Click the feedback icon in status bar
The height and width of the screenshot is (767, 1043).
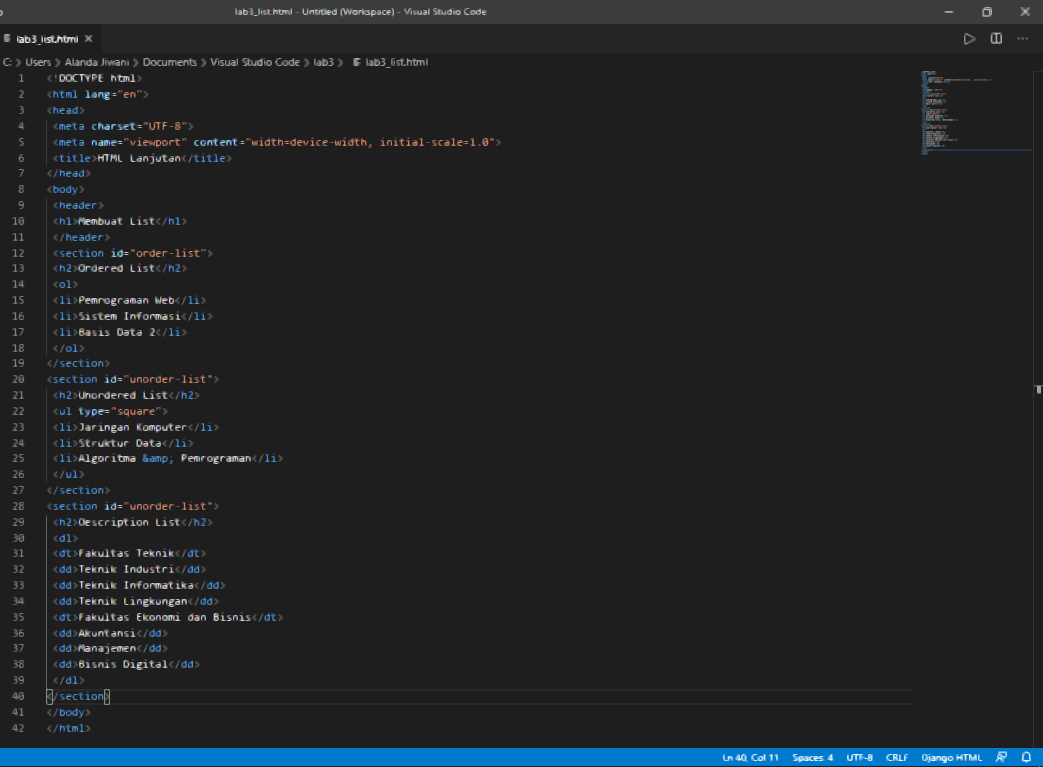pos(1001,757)
